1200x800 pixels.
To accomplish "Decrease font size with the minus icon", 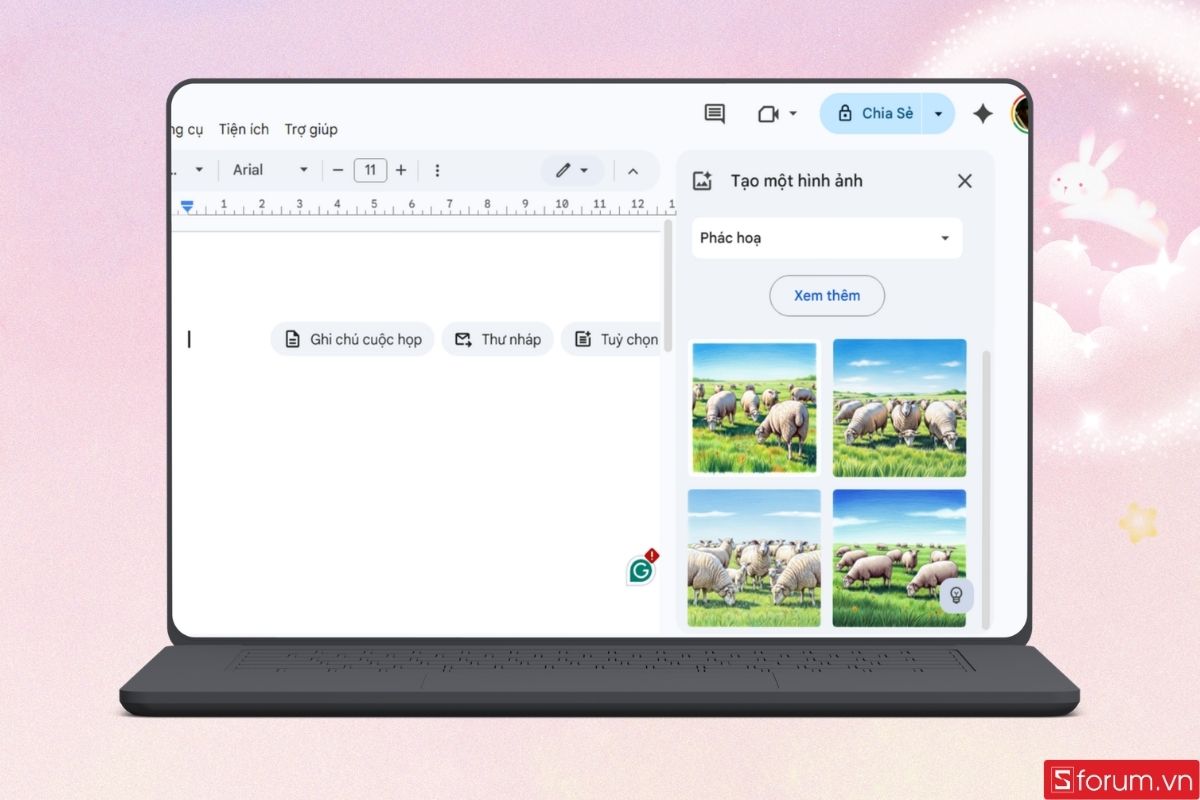I will coord(338,170).
